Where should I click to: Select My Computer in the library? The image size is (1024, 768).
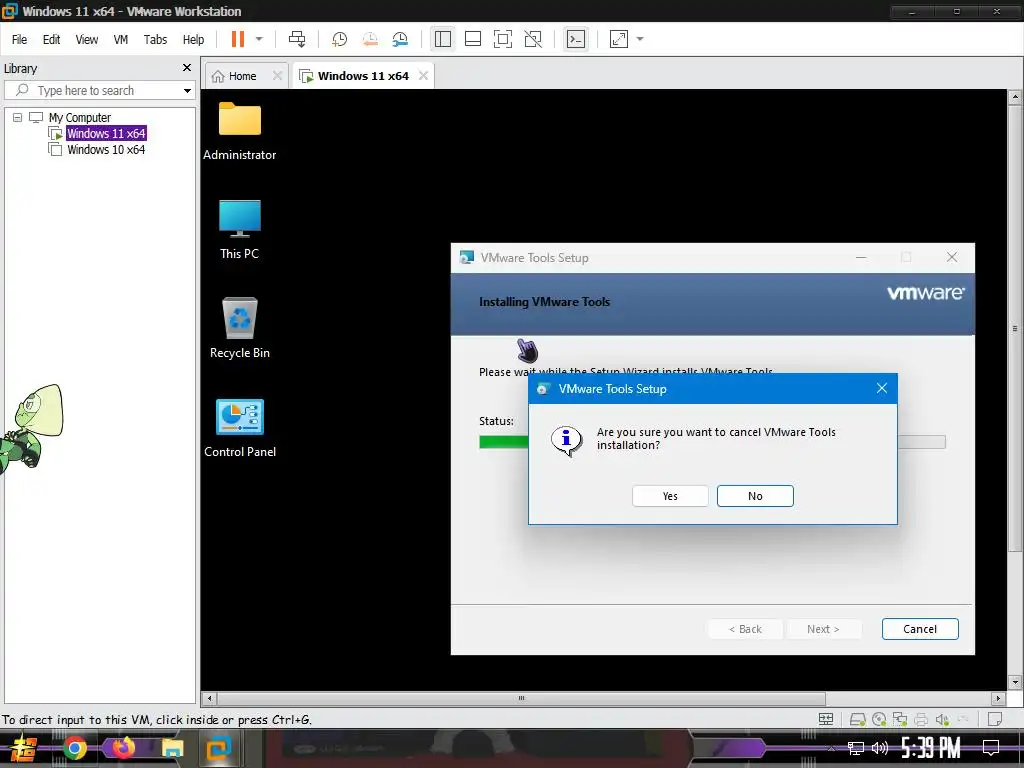(80, 118)
